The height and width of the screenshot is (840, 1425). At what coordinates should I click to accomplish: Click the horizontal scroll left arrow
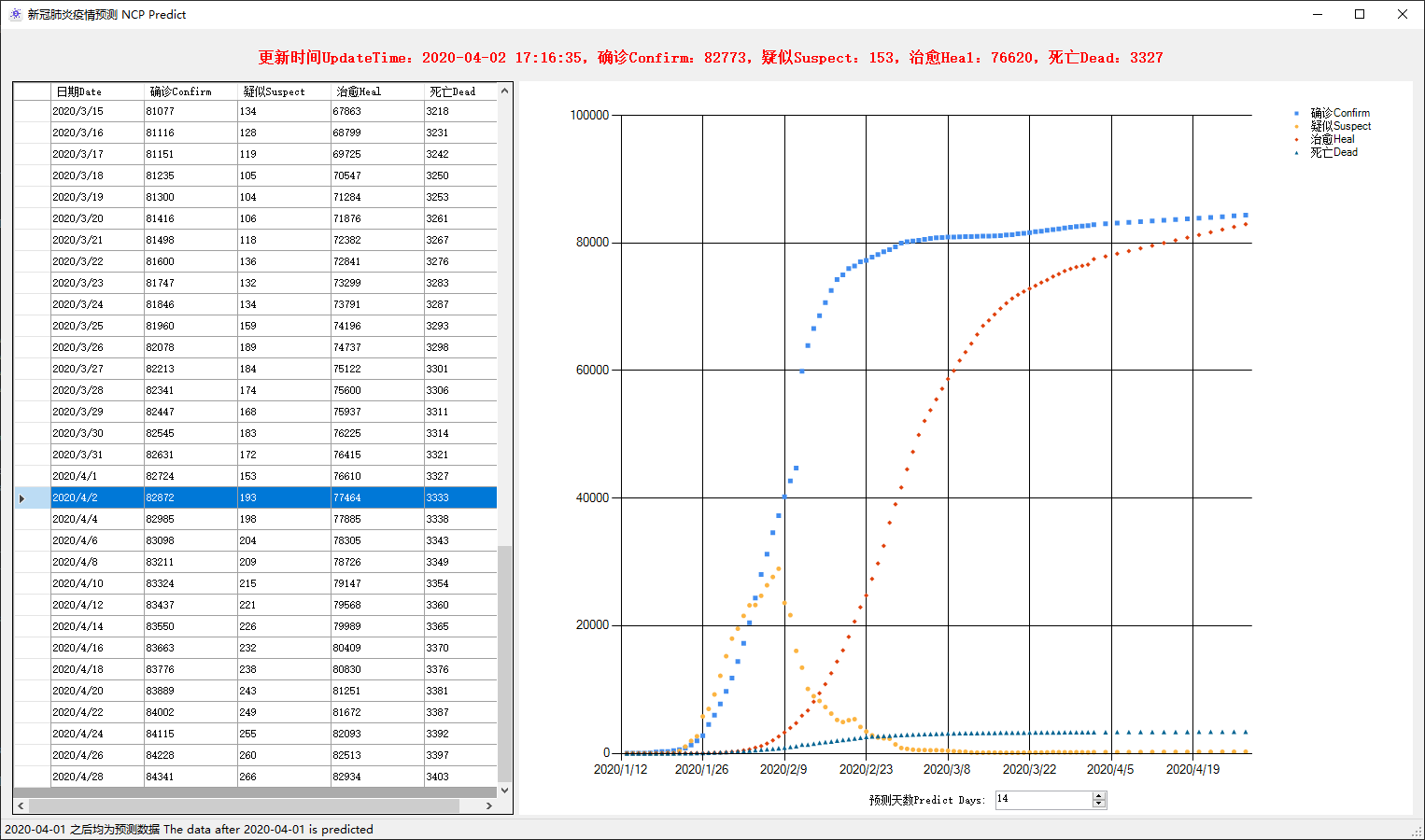pyautogui.click(x=21, y=805)
